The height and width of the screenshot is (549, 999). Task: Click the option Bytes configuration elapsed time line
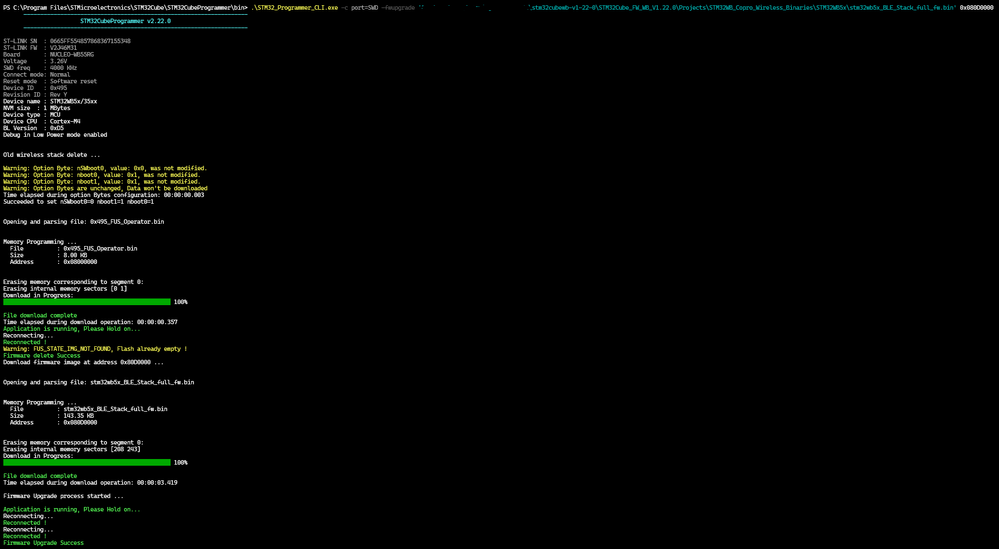104,195
